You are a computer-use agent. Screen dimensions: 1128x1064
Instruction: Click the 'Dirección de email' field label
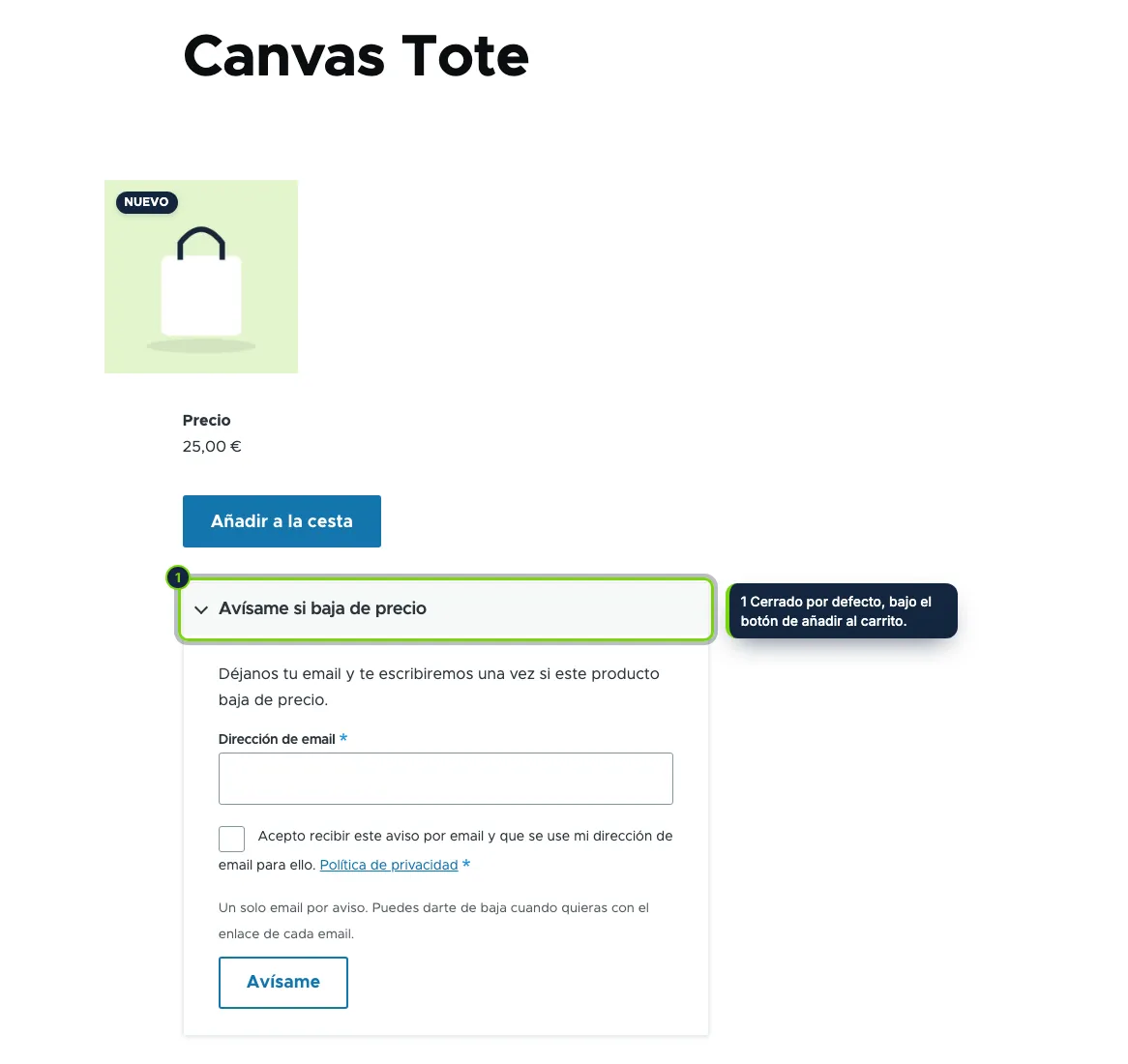pos(277,739)
